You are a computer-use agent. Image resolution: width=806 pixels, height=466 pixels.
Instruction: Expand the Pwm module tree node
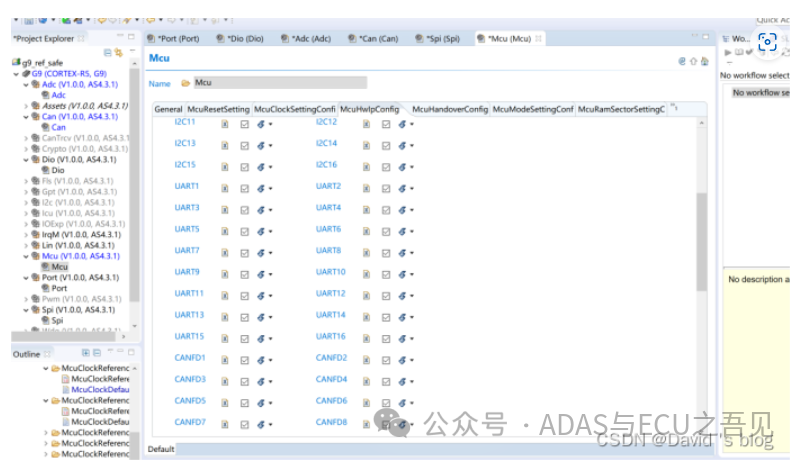(x=26, y=299)
